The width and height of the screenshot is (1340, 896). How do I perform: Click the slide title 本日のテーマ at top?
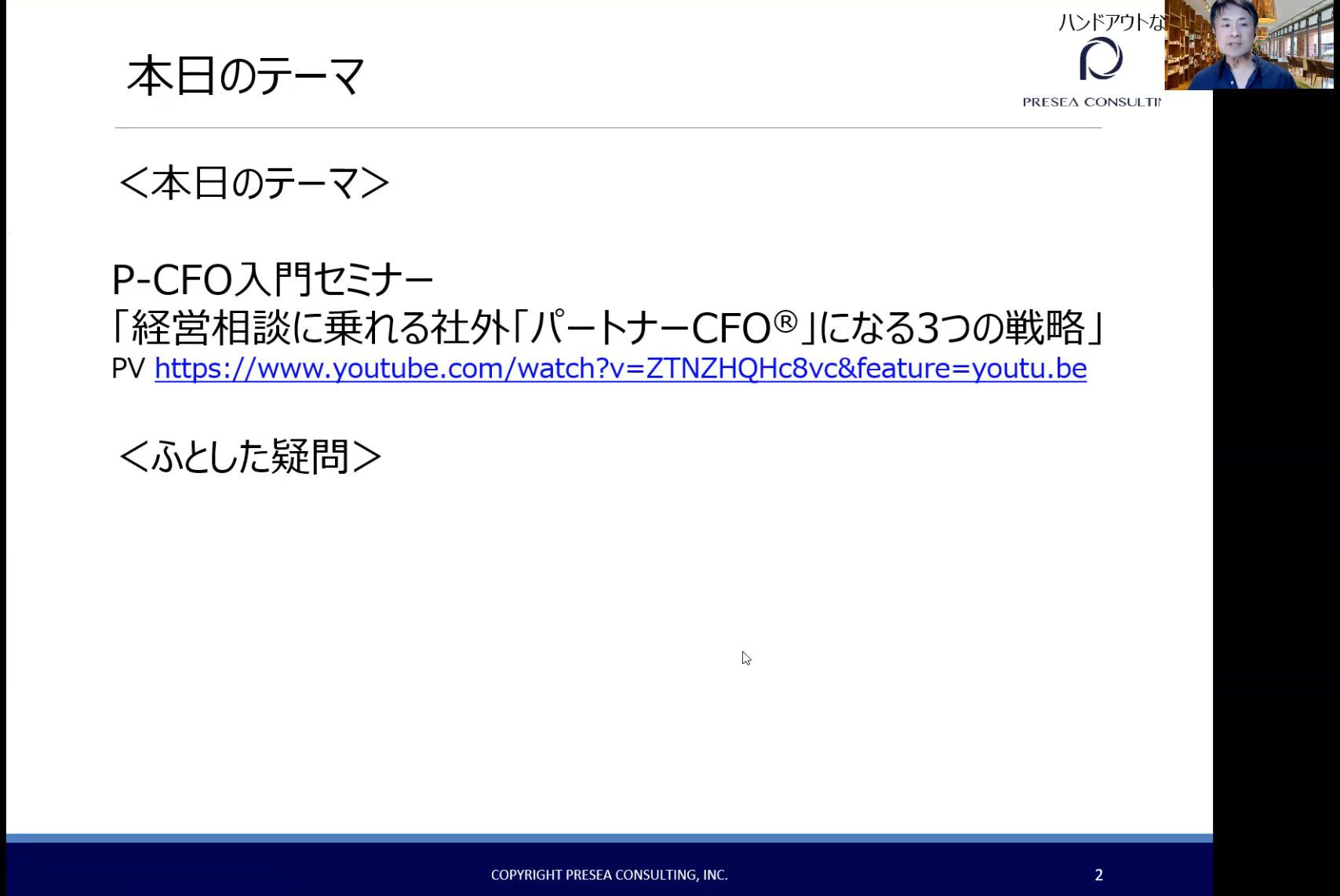pyautogui.click(x=246, y=77)
